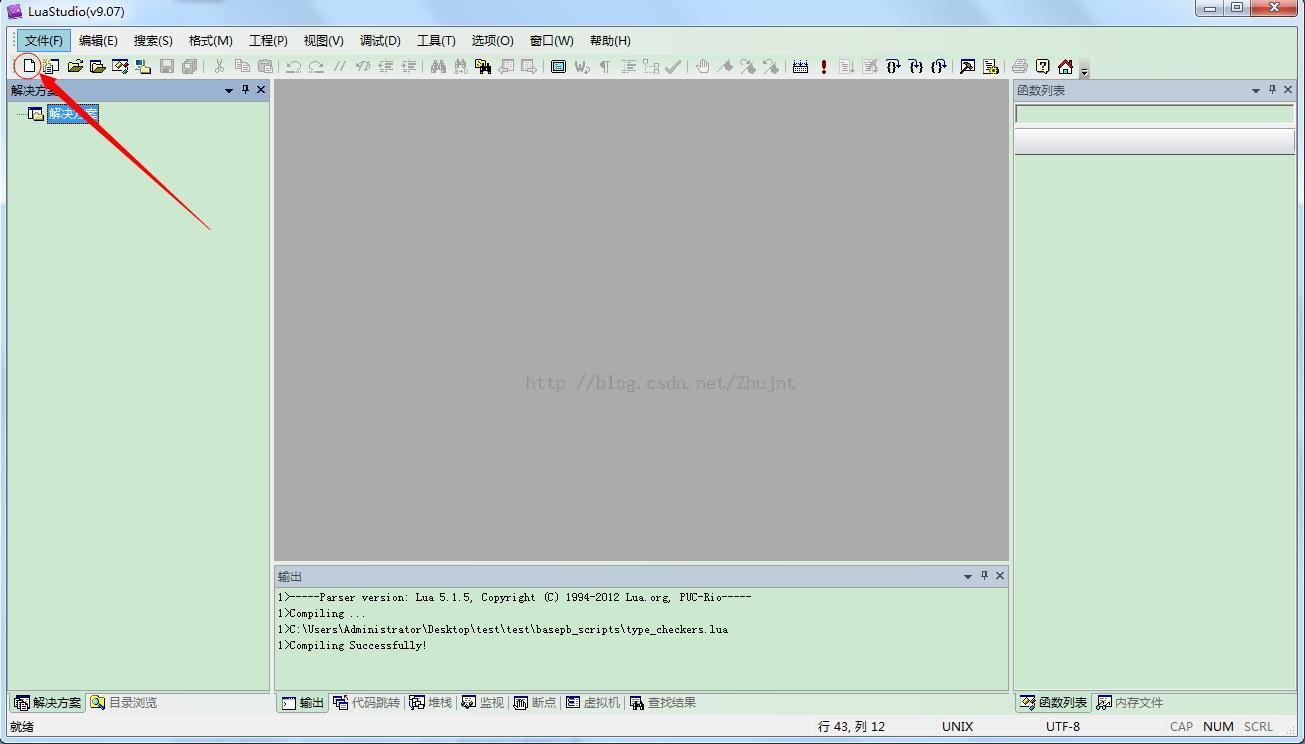Image resolution: width=1305 pixels, height=744 pixels.
Task: Click the hand icon in toolbar
Action: (x=703, y=66)
